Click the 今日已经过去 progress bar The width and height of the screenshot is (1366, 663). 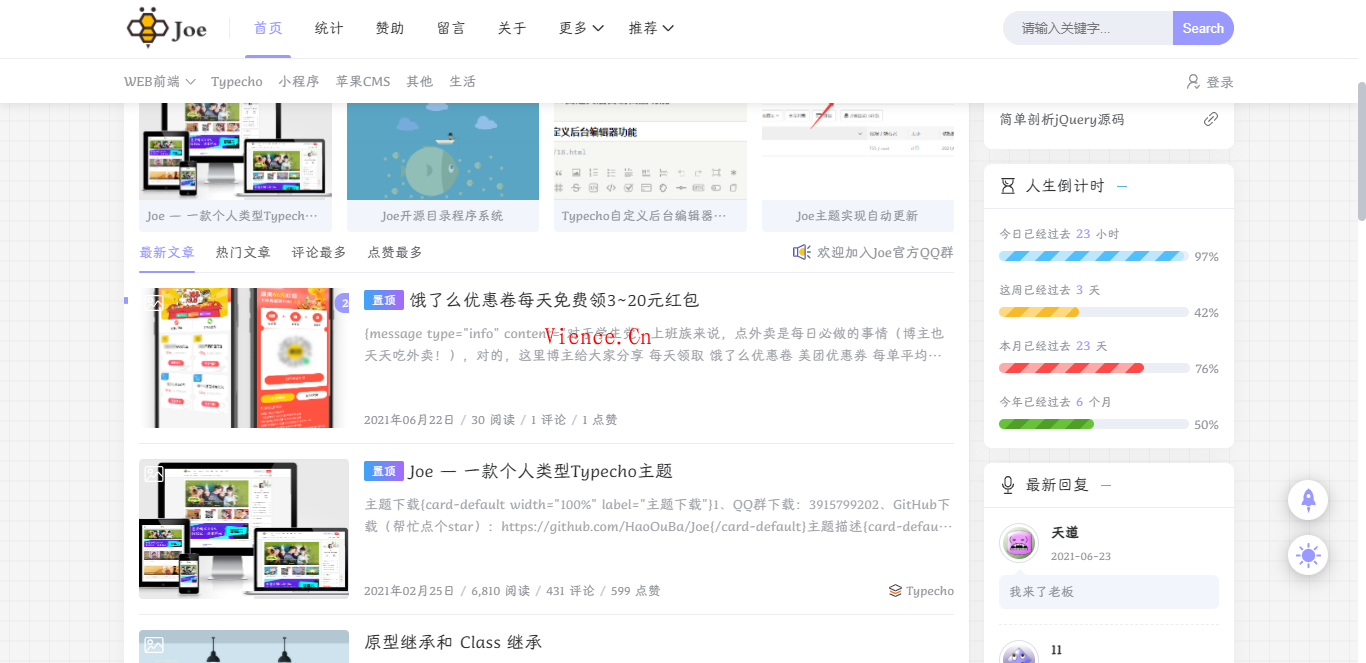coord(1093,256)
